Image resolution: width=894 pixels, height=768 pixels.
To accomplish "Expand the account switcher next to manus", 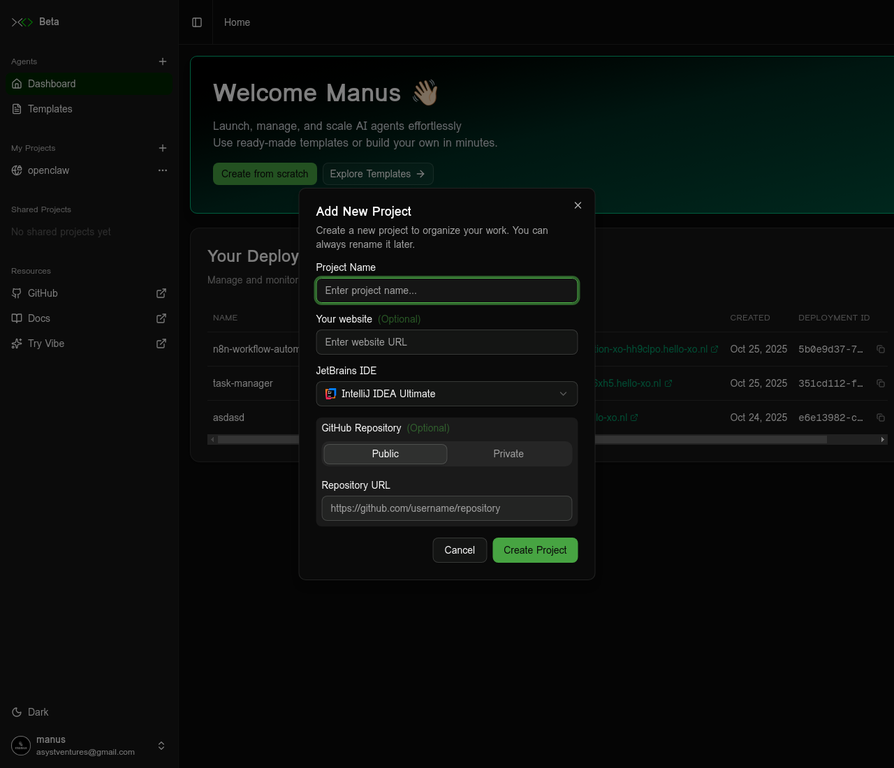I will (x=161, y=745).
